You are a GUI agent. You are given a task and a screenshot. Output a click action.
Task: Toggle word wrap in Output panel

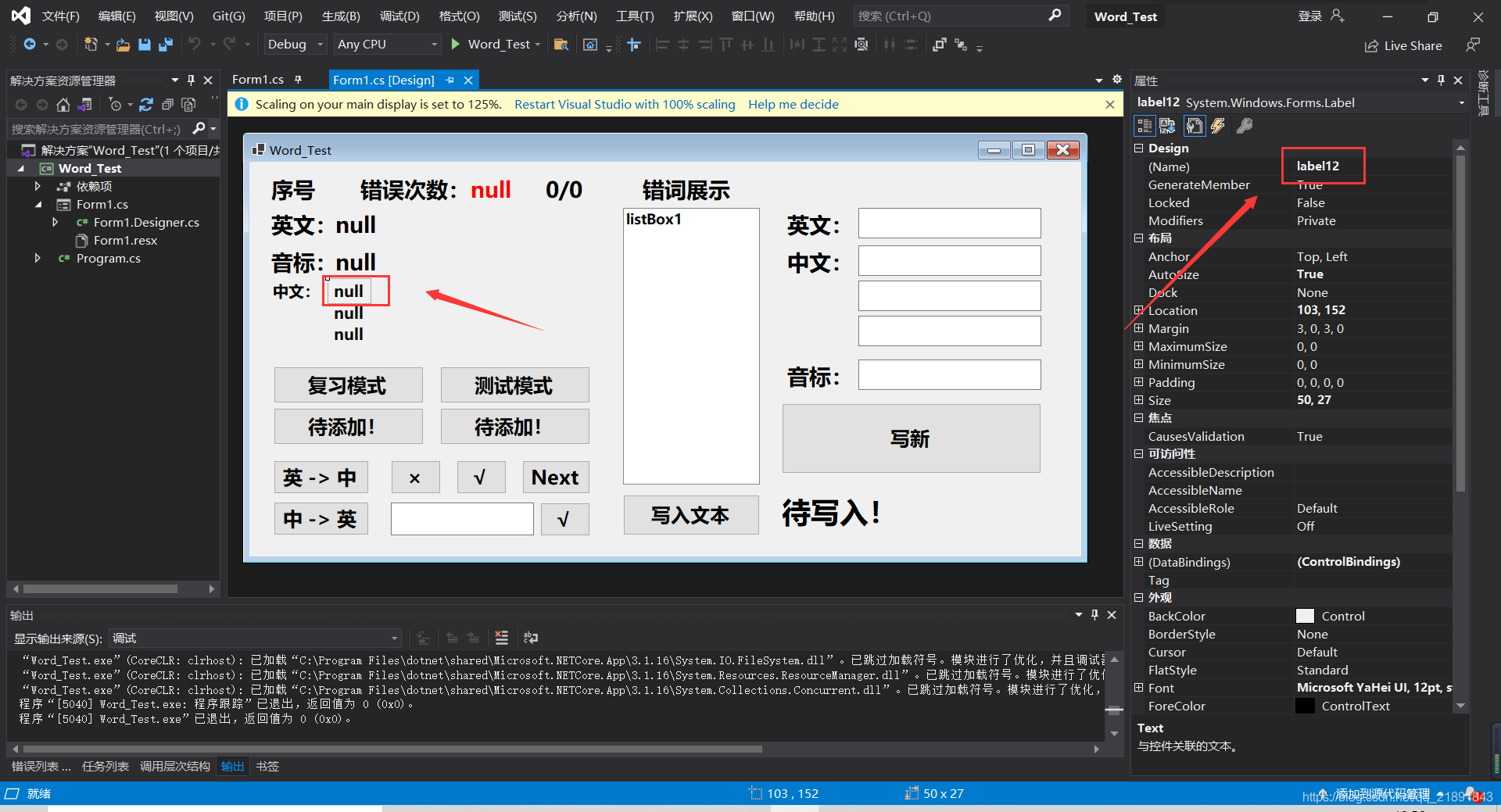click(531, 638)
